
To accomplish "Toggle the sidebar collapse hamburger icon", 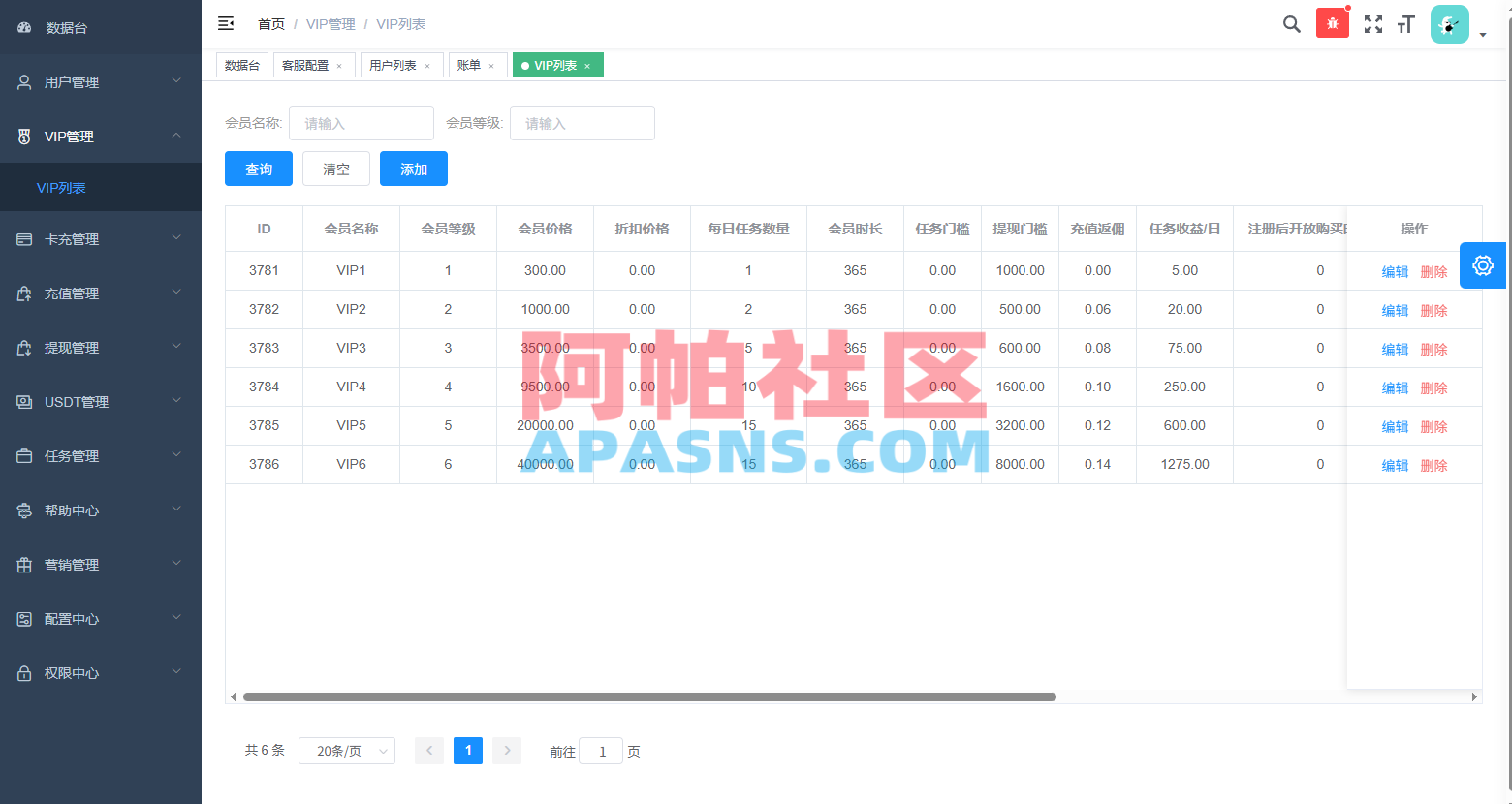I will 226,23.
